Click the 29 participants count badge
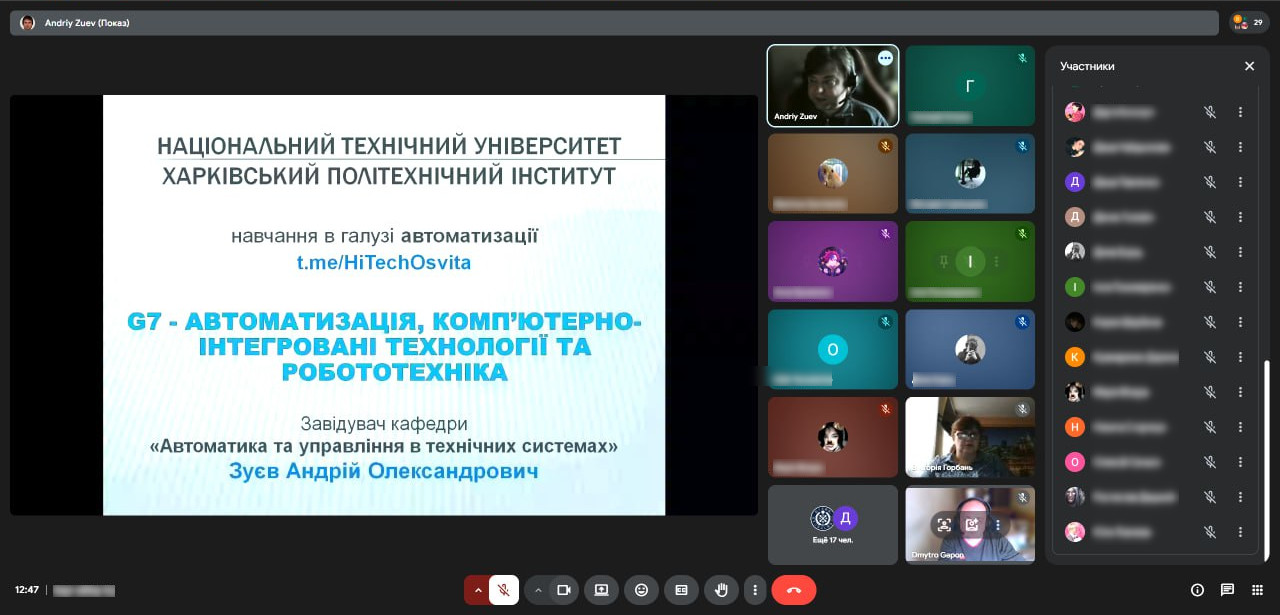This screenshot has width=1280, height=615. coord(1249,21)
